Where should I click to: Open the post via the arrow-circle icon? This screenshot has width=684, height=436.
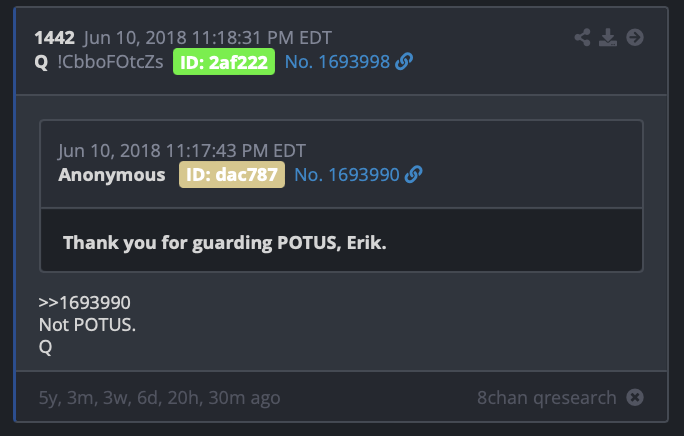[635, 38]
